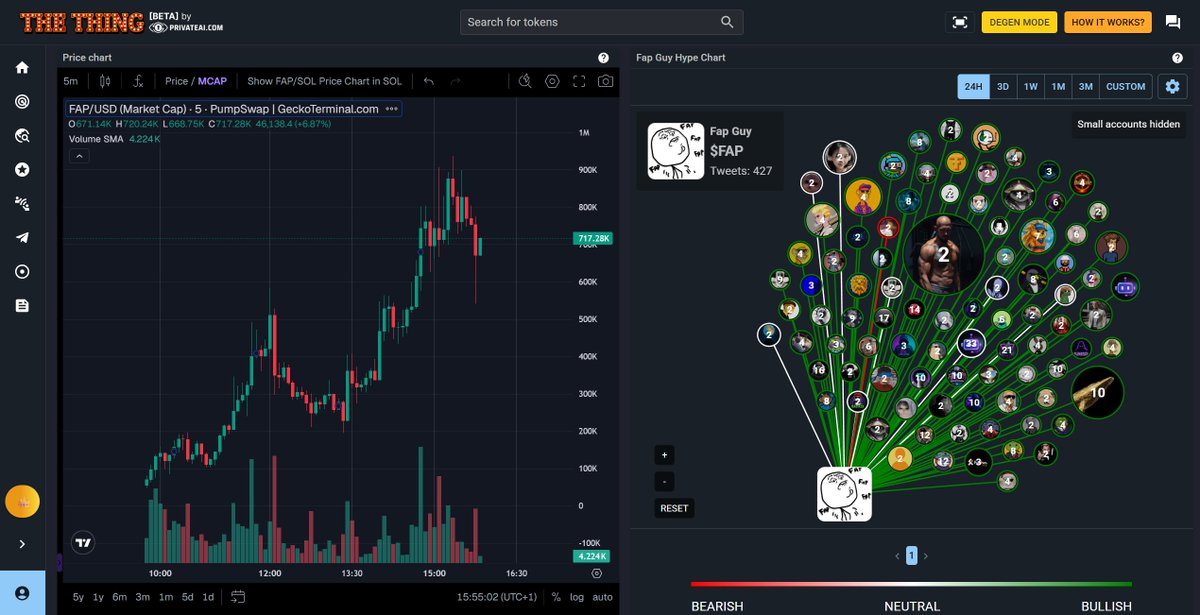Switch chart to MCAP mode

point(212,81)
